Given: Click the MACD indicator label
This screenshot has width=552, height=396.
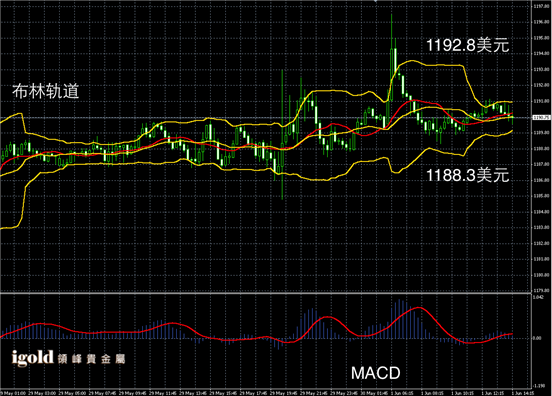Looking at the screenshot, I should [376, 373].
